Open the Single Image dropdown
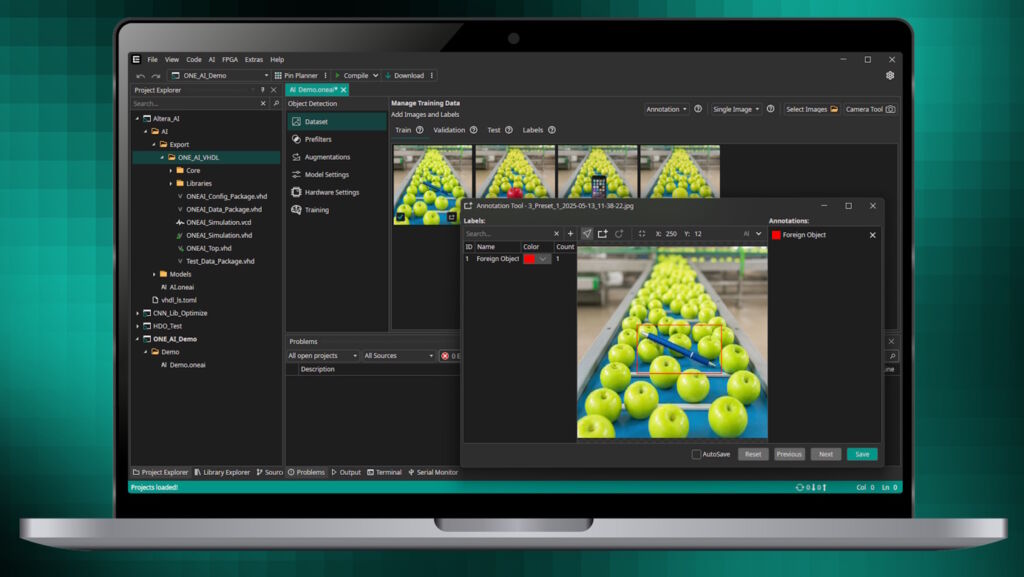 tap(737, 109)
